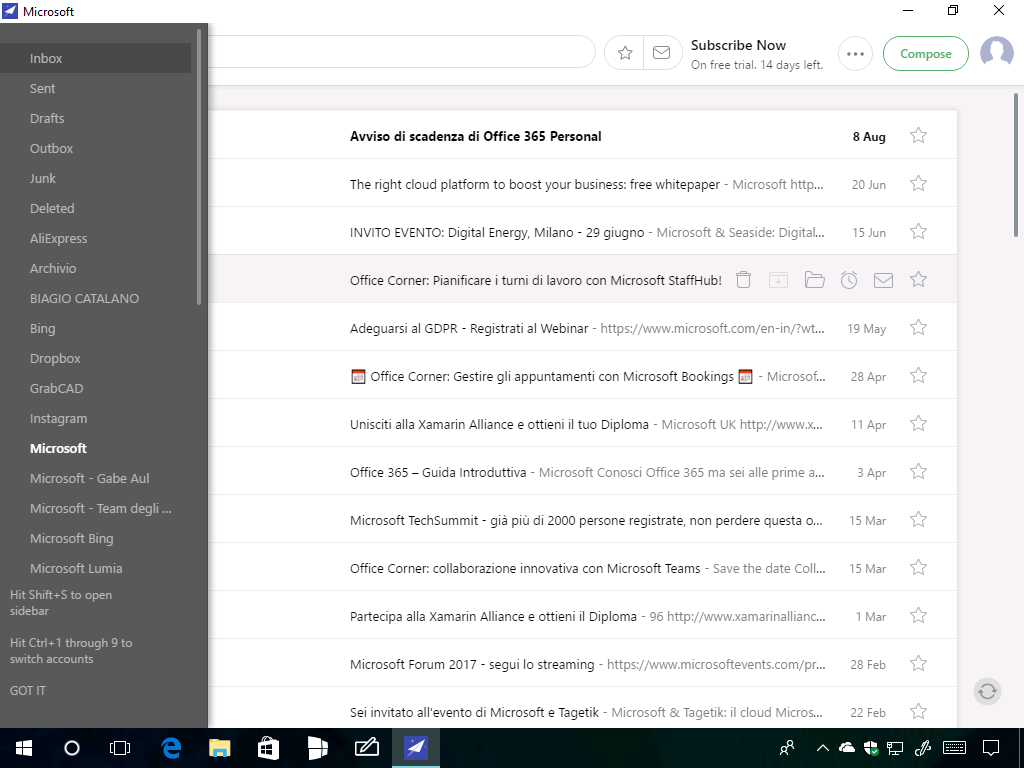Archive the Office Corner StaffHub email
Image resolution: width=1024 pixels, height=768 pixels.
778,280
